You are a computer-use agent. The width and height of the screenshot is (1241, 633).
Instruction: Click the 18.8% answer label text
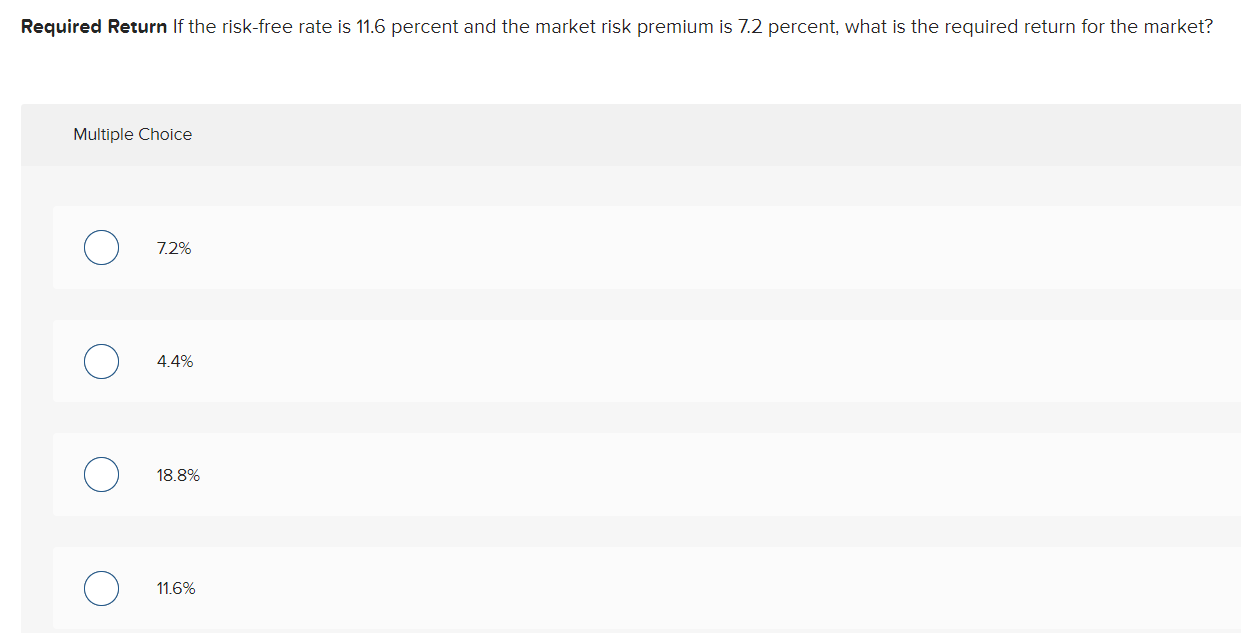pos(178,474)
